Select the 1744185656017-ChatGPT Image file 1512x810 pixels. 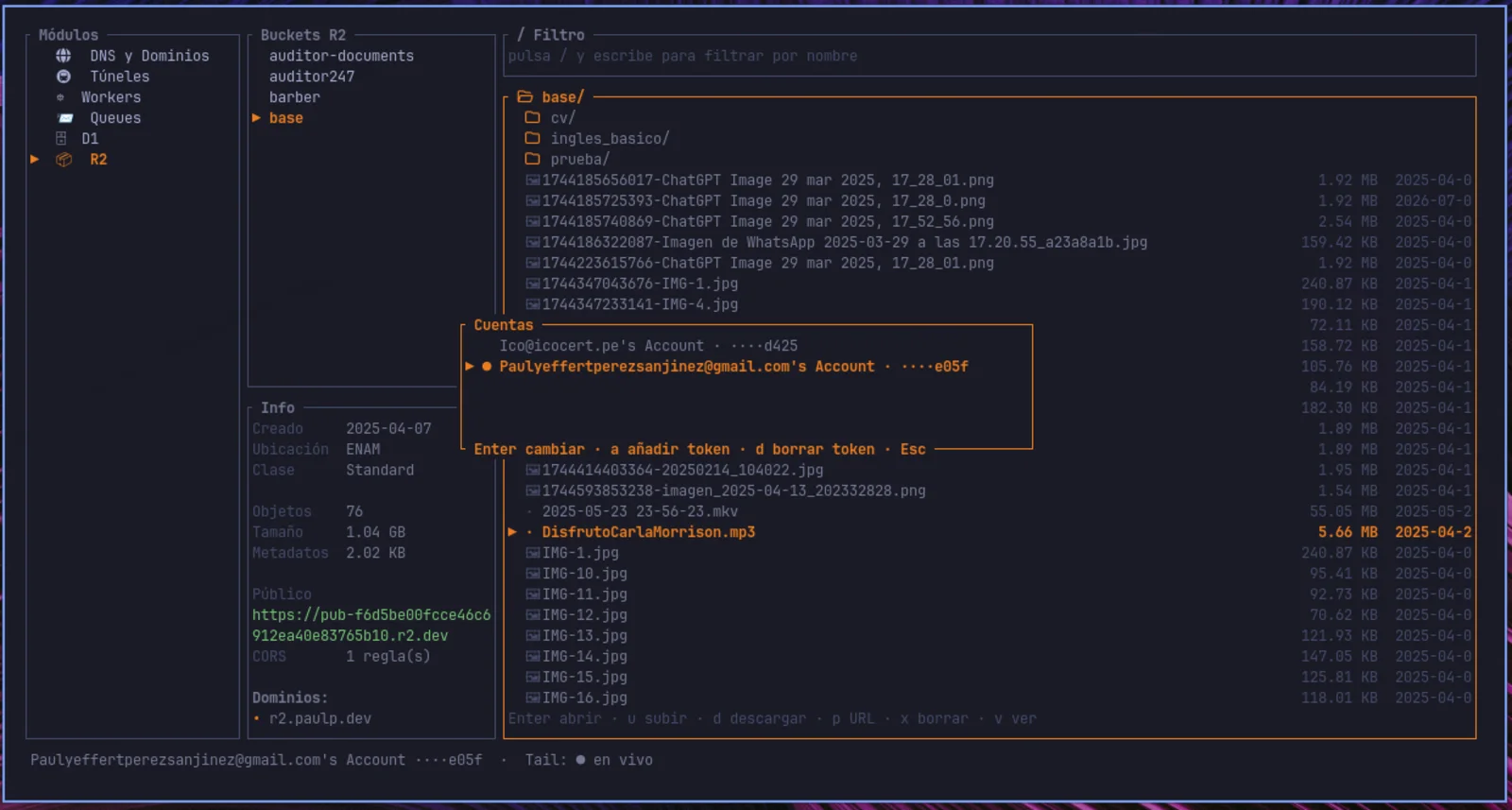coord(767,180)
